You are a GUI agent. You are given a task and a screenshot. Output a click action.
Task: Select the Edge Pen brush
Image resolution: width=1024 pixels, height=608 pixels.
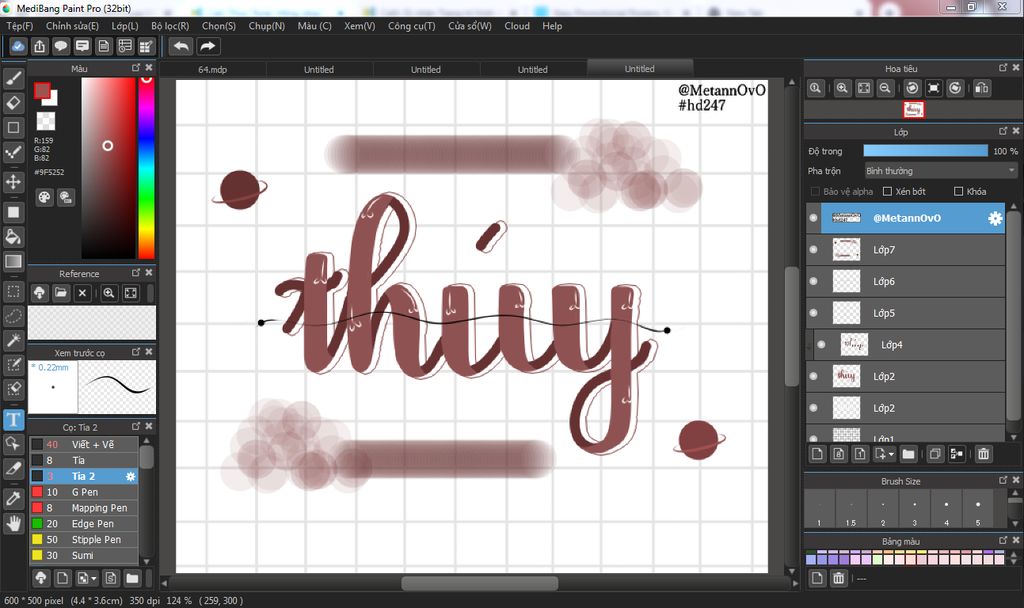[x=84, y=524]
